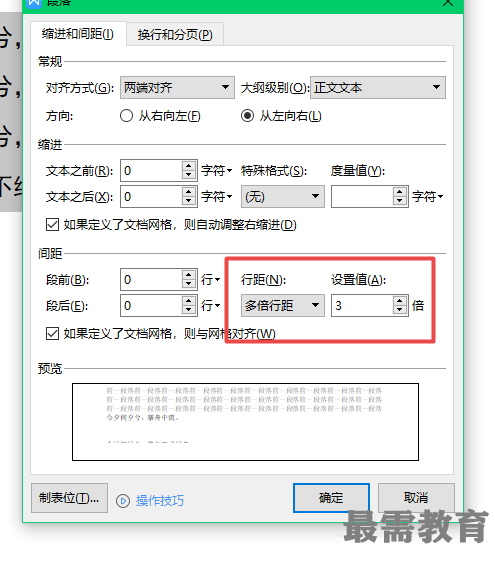This screenshot has height=566, width=495.
Task: Cancel dialog with 取消 button
Action: tap(416, 498)
